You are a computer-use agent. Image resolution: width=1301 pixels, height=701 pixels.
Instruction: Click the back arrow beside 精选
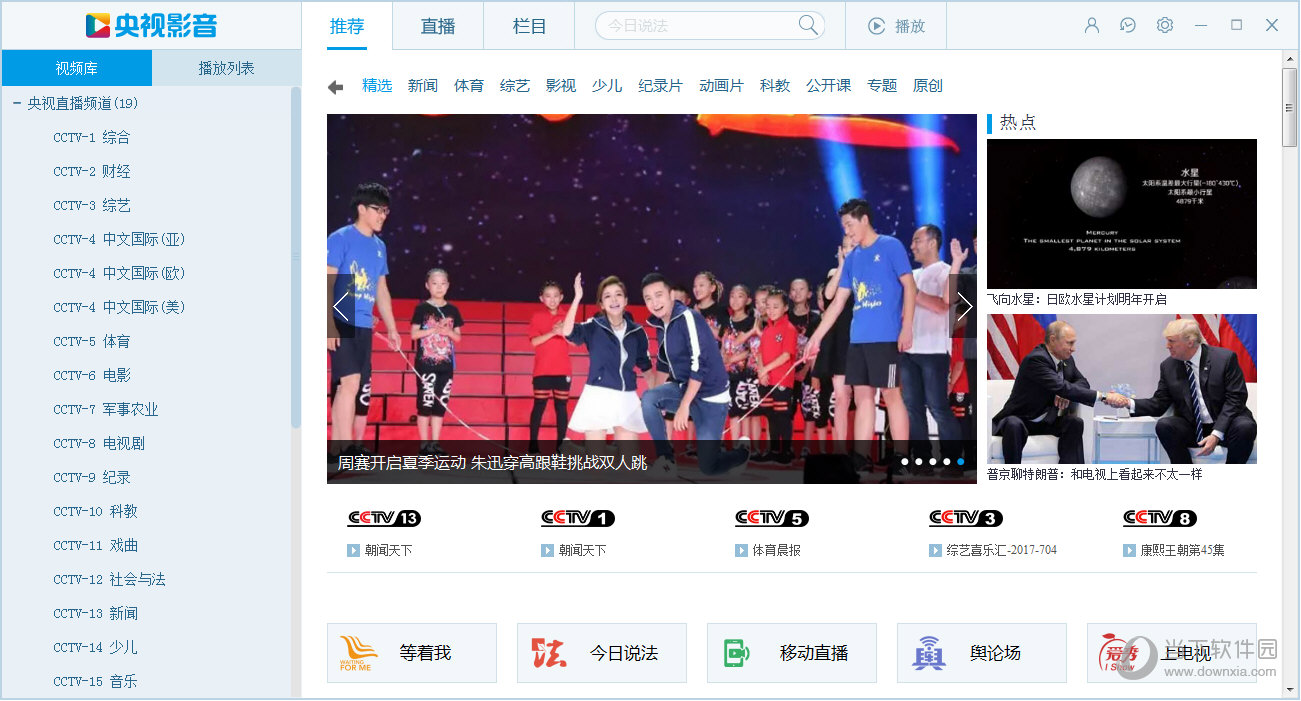336,87
